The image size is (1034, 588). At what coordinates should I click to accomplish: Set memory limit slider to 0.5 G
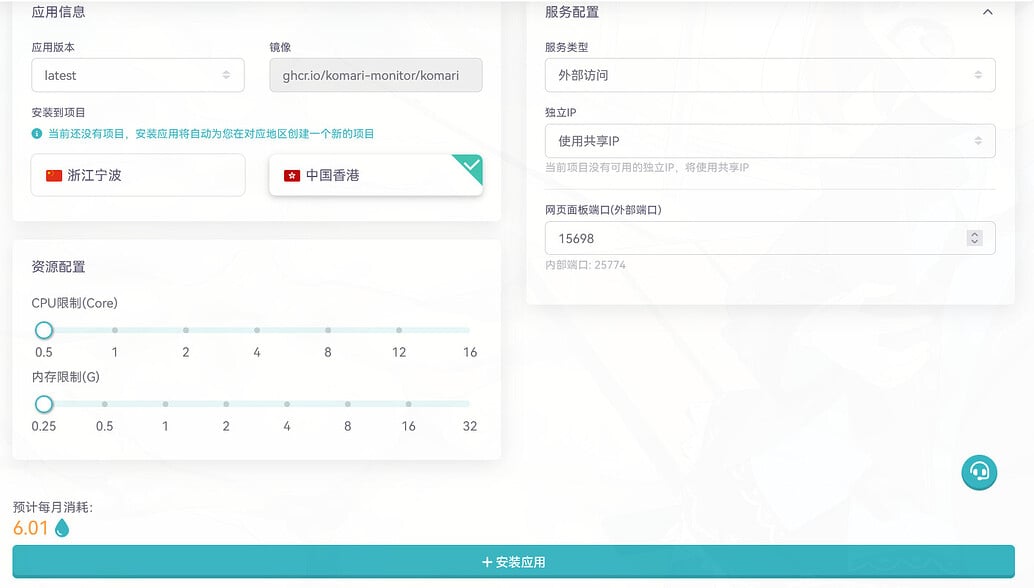(104, 404)
